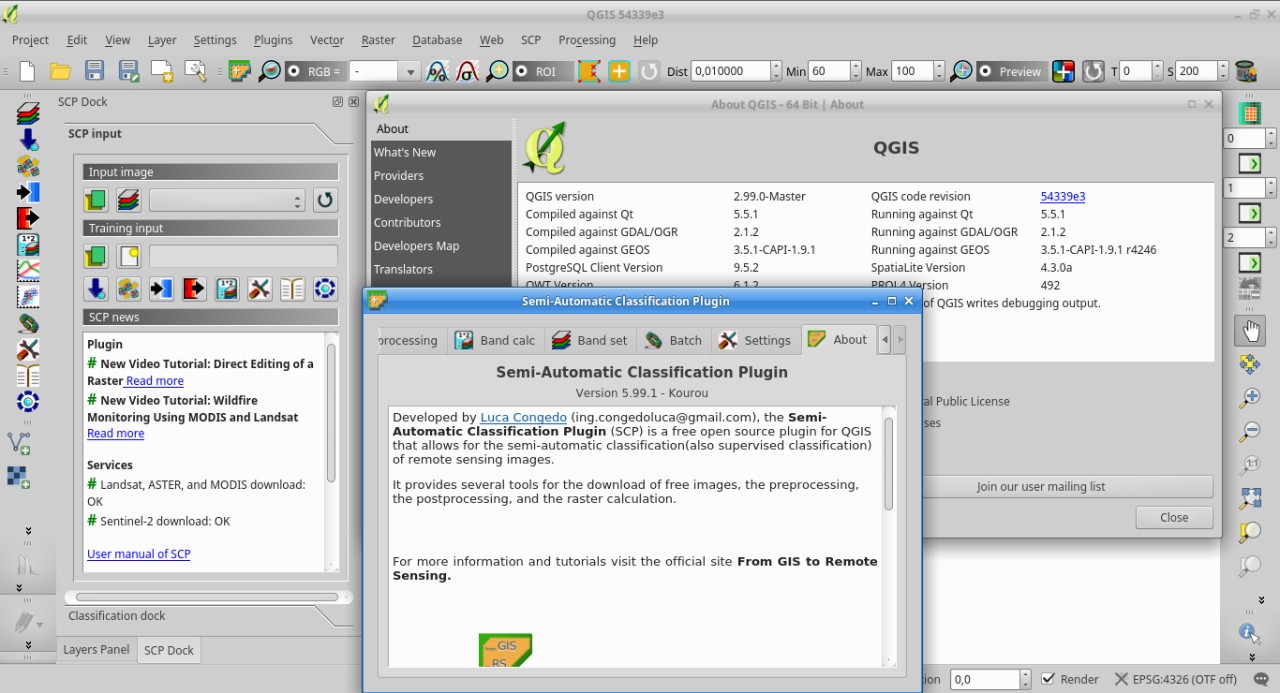Select the Pan Map hand tool
This screenshot has height=693, width=1280.
(x=1250, y=330)
